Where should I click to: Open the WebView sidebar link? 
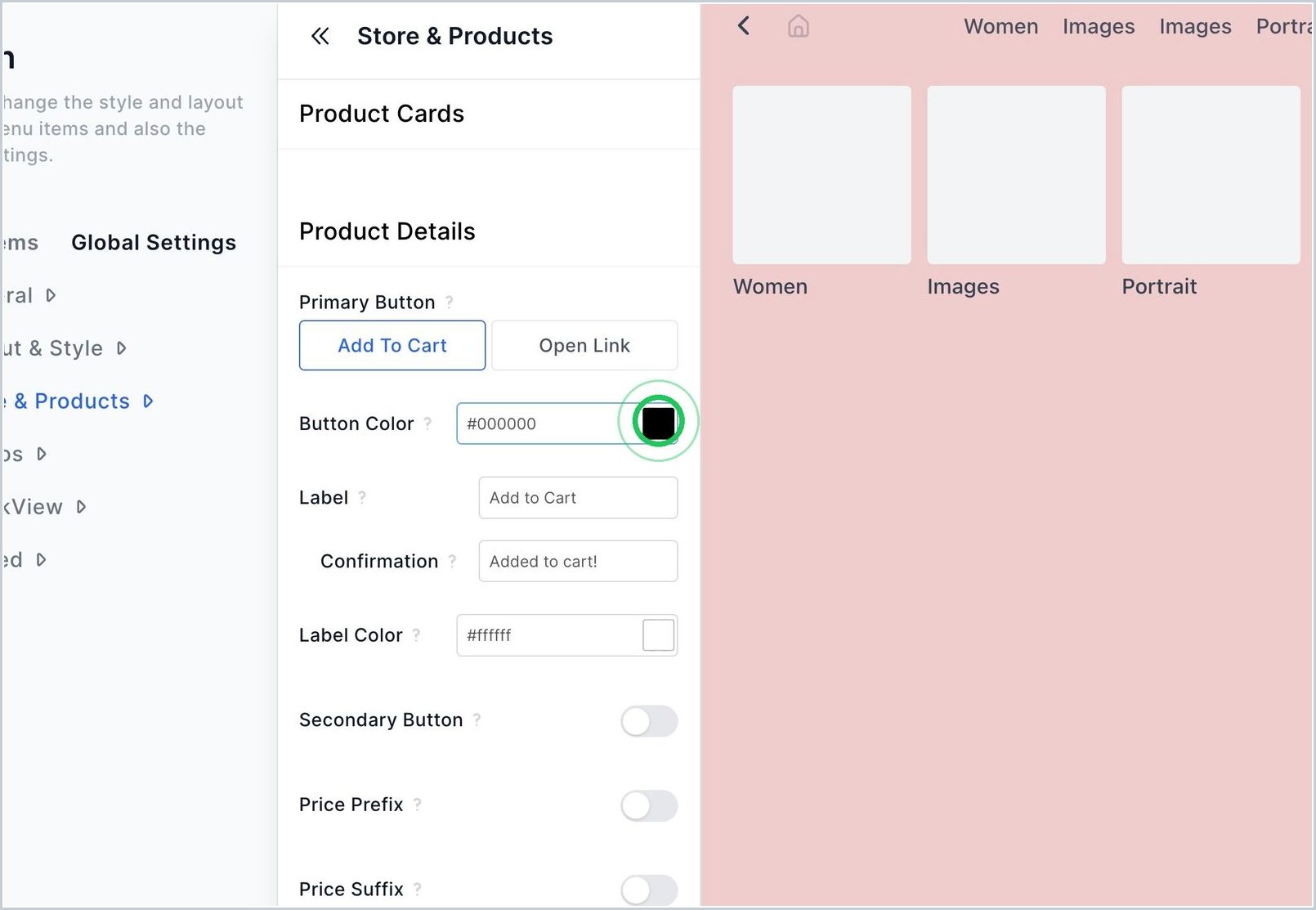[x=33, y=507]
